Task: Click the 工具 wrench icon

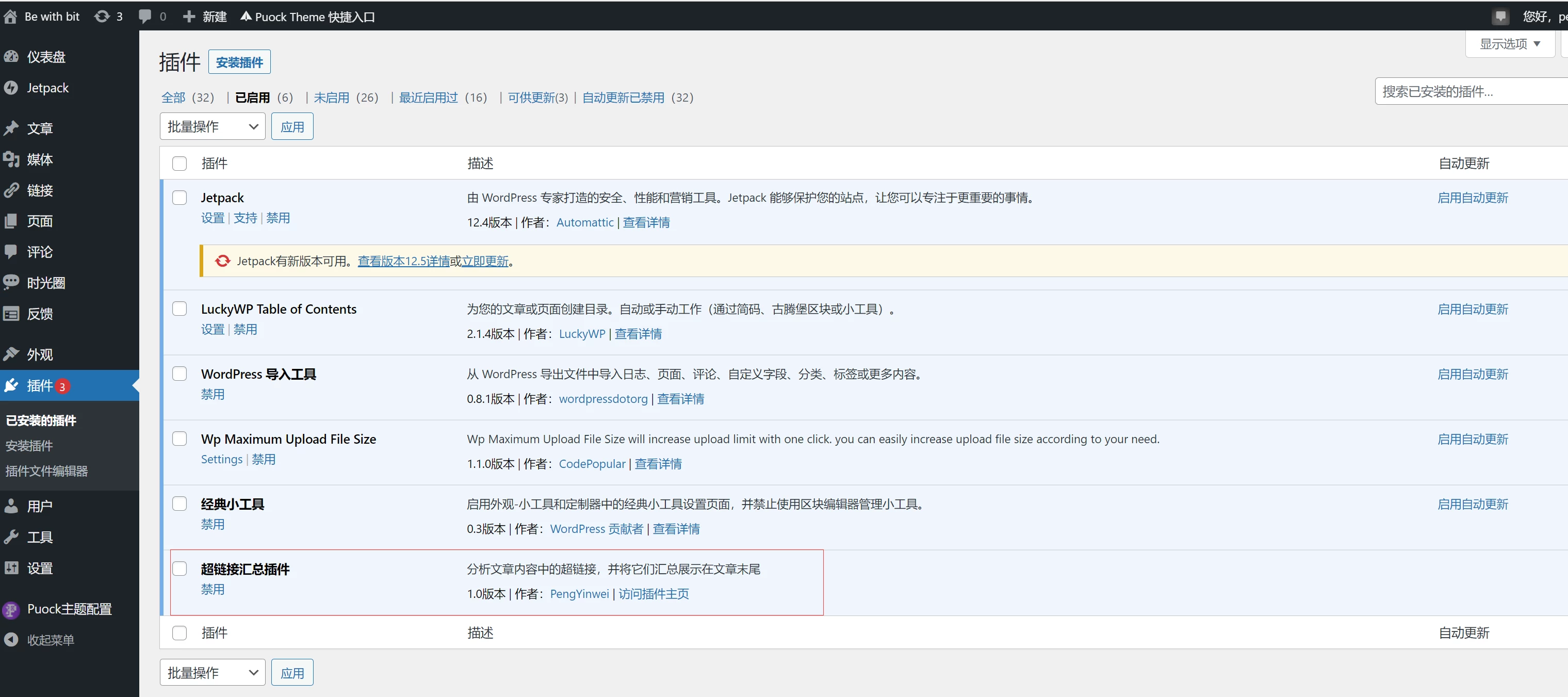Action: tap(11, 537)
